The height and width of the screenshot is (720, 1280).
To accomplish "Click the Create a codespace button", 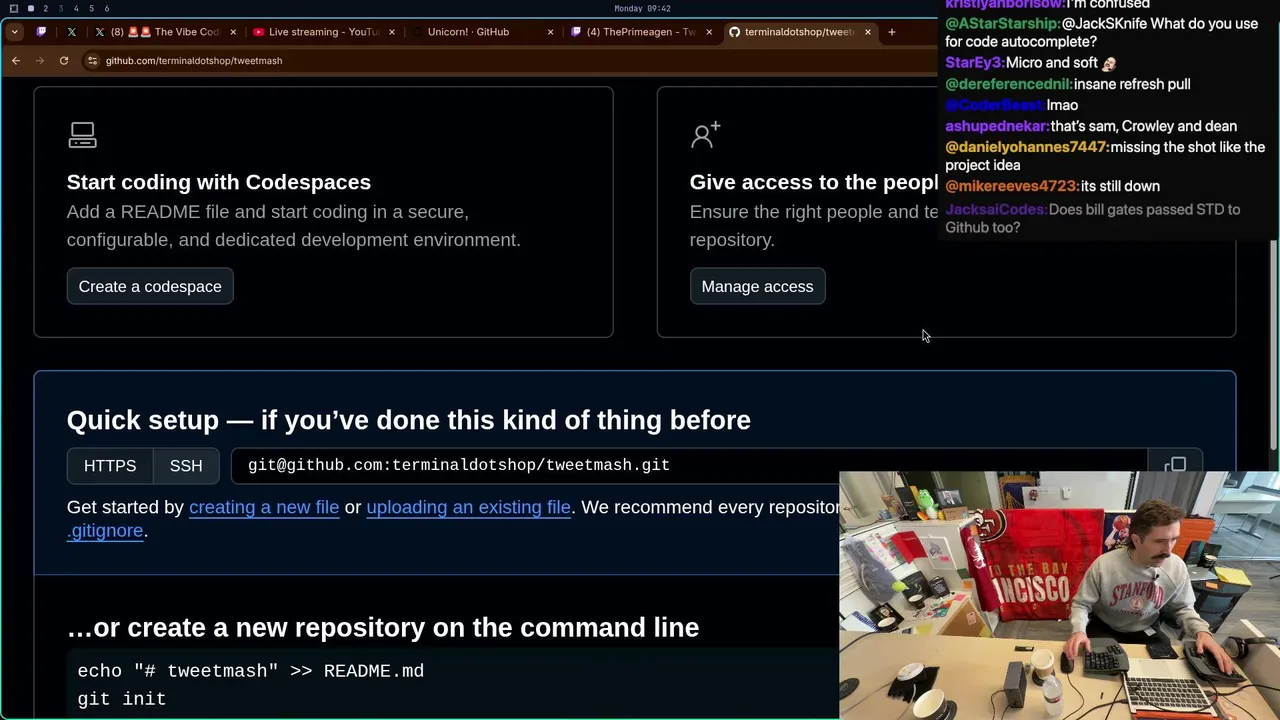I will tap(150, 286).
